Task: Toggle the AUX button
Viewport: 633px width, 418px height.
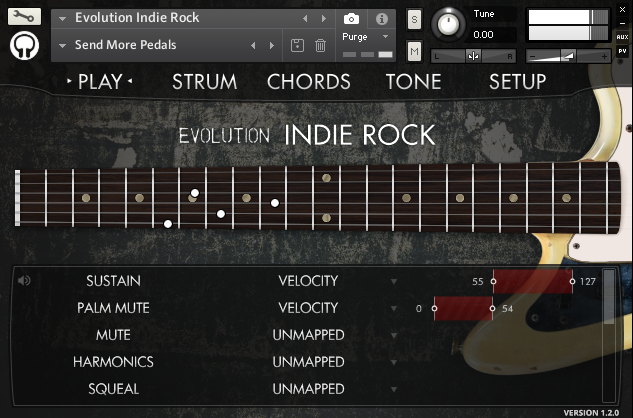Action: [623, 36]
